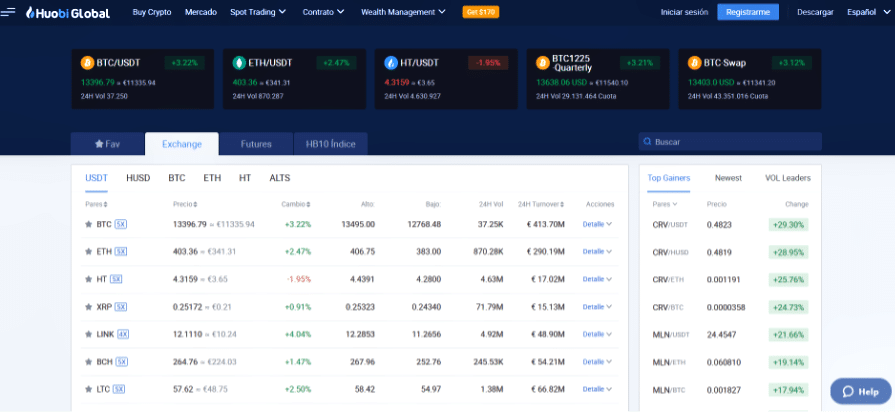The height and width of the screenshot is (412, 895).
Task: Click the 5X leverage badge for BTC
Action: (x=120, y=224)
